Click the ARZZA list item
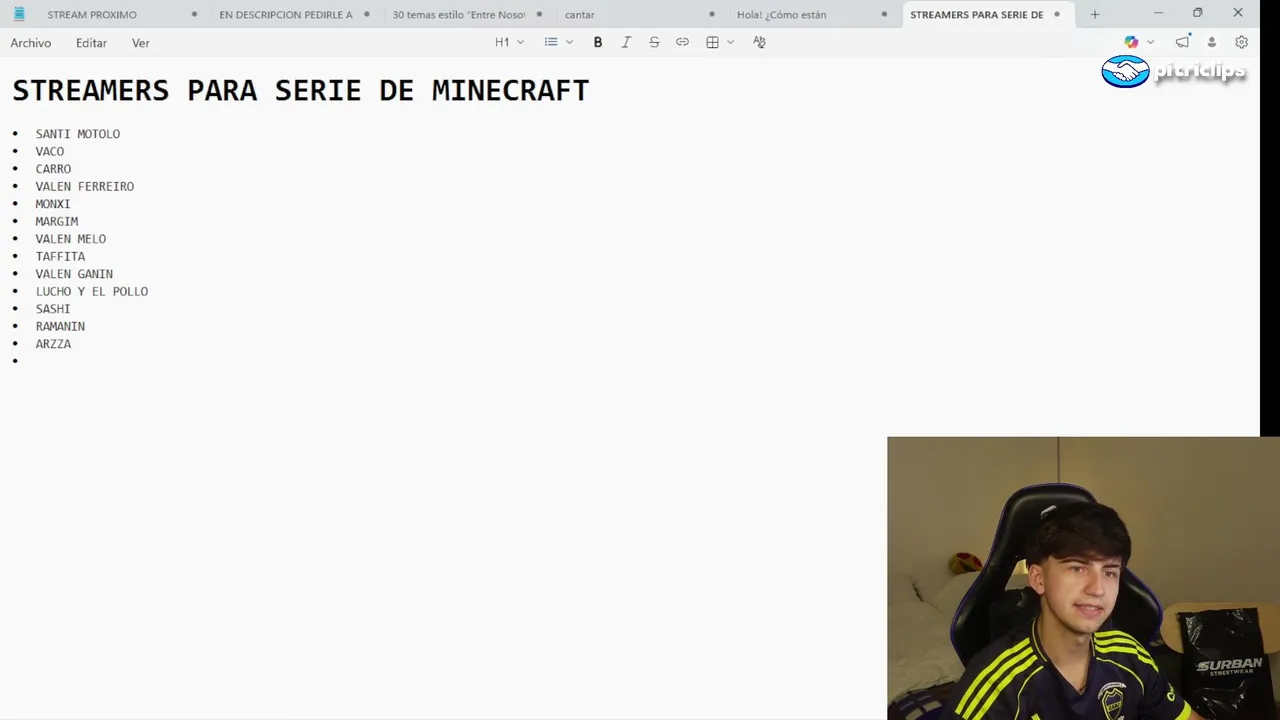Screen dimensions: 1280x720 coord(53,344)
